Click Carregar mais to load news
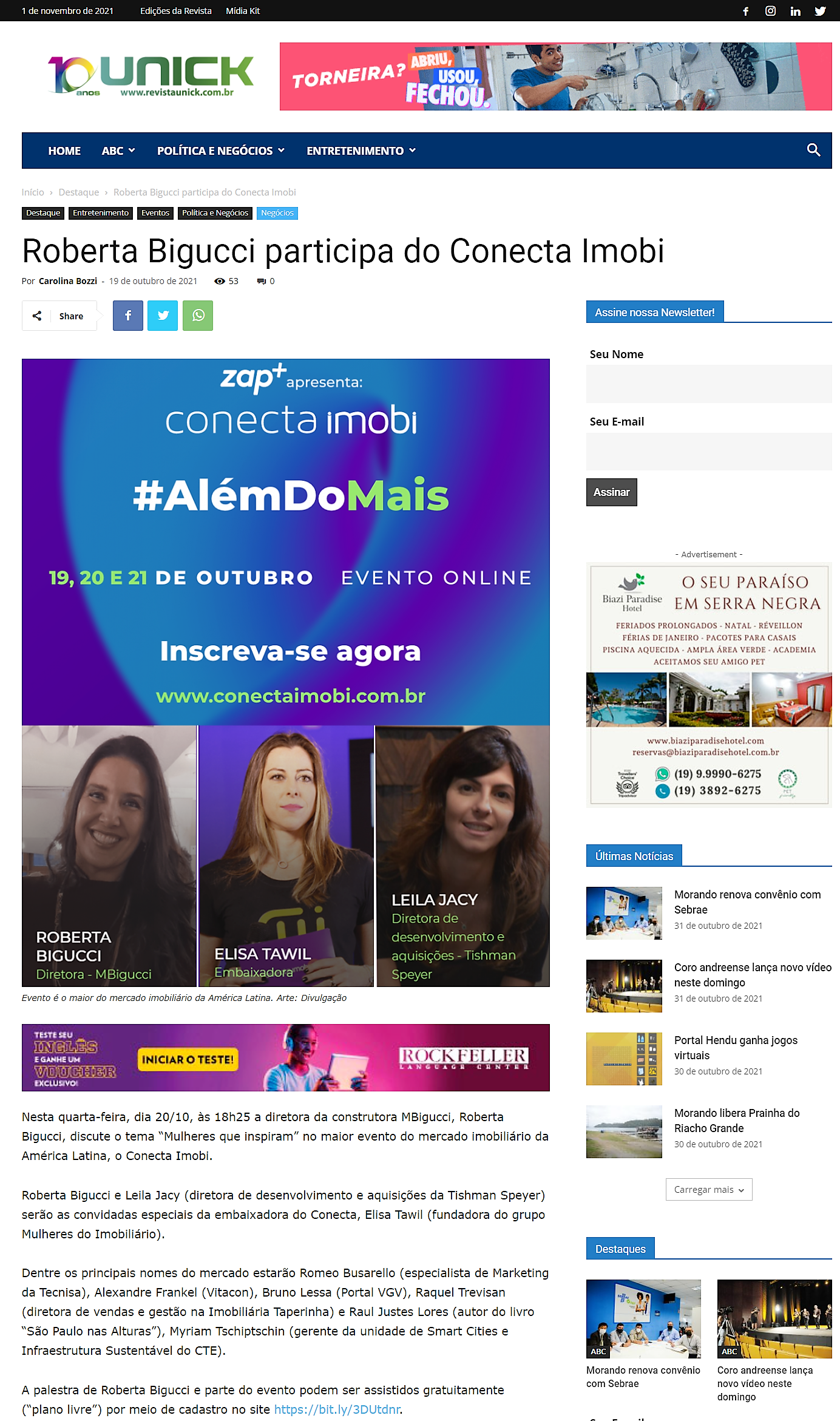Screen dimensions: 840x1421 pos(709,1189)
